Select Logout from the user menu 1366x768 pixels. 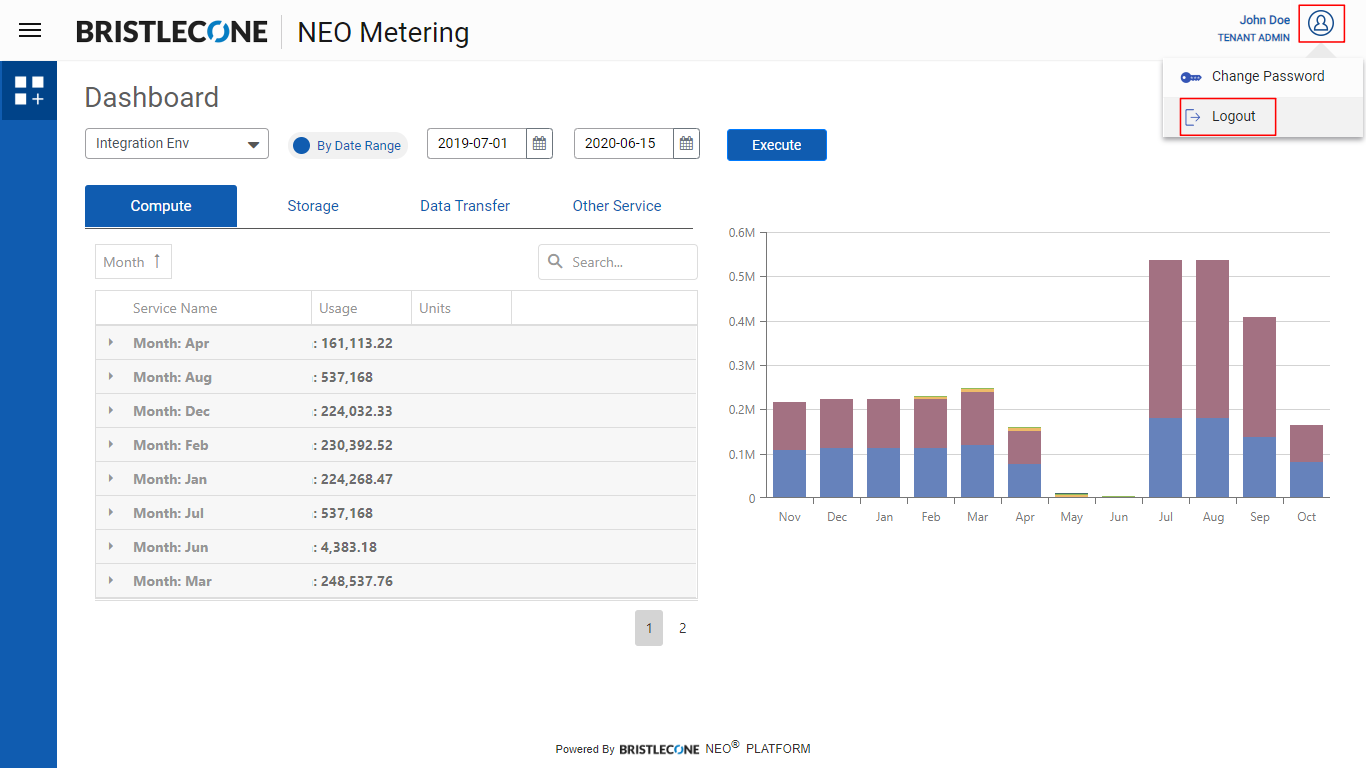click(1233, 117)
